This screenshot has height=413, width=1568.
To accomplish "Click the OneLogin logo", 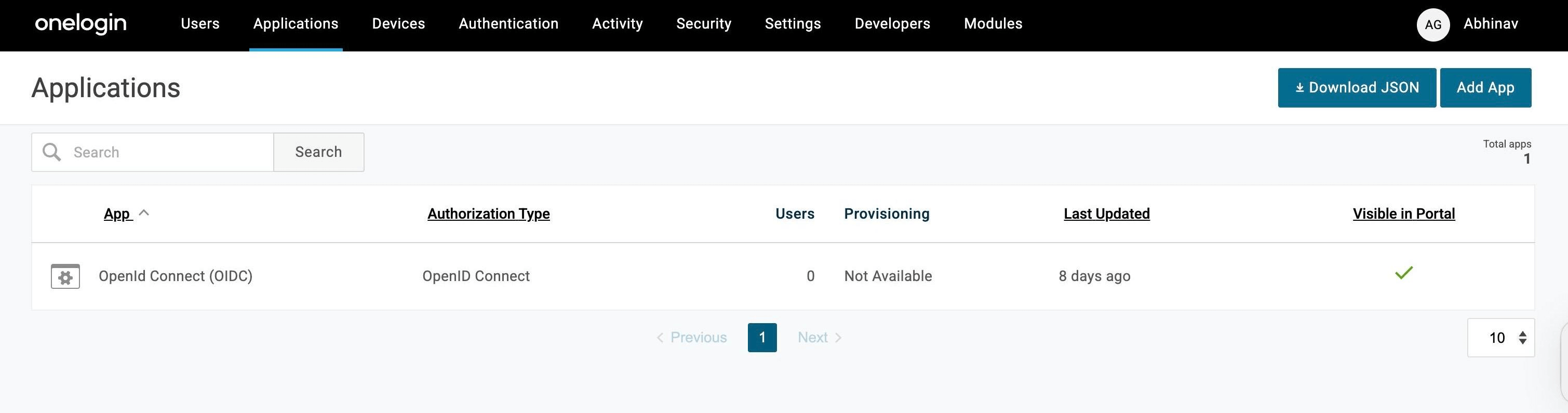I will click(81, 24).
